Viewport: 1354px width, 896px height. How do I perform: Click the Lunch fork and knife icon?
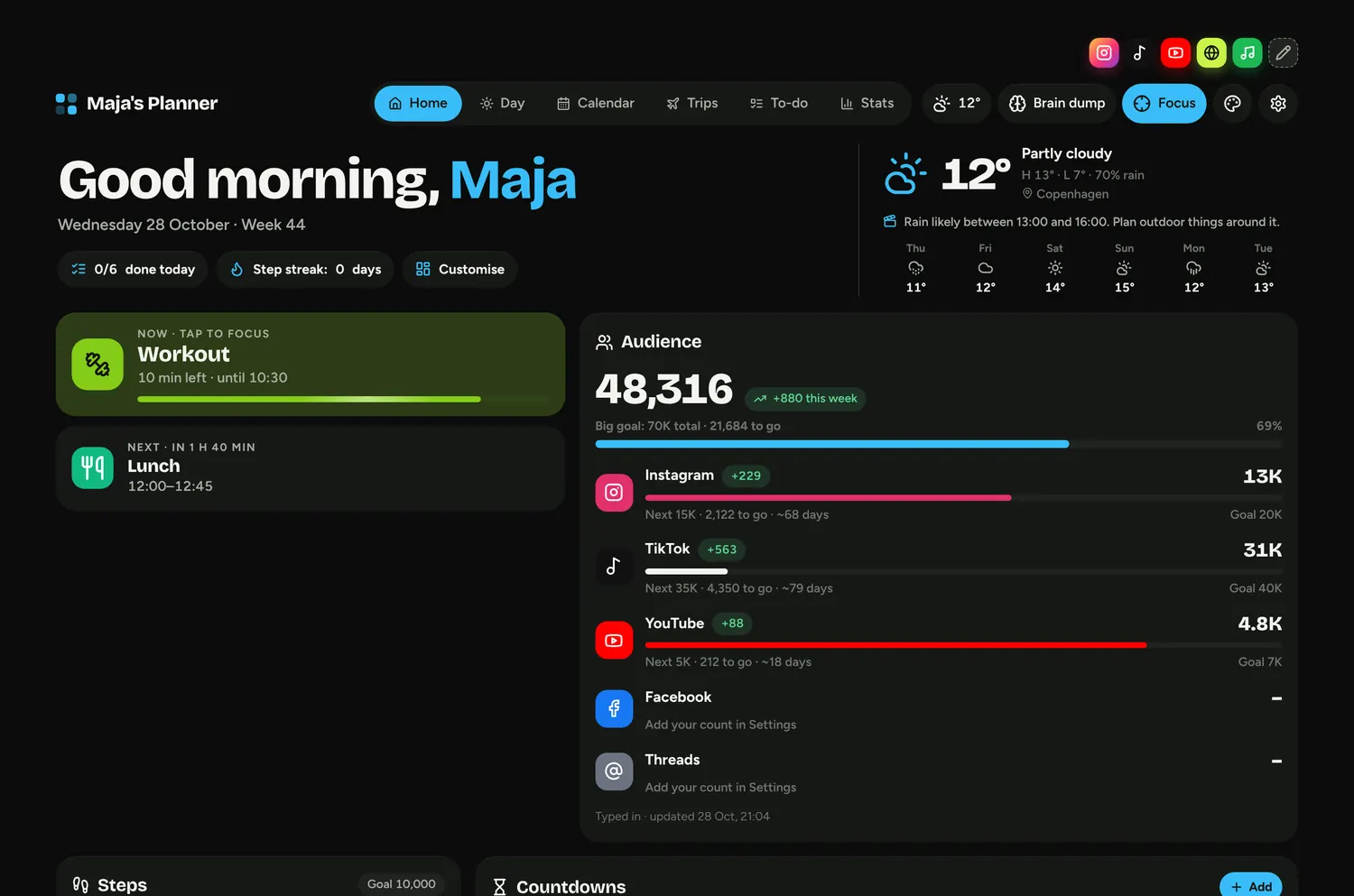click(92, 467)
